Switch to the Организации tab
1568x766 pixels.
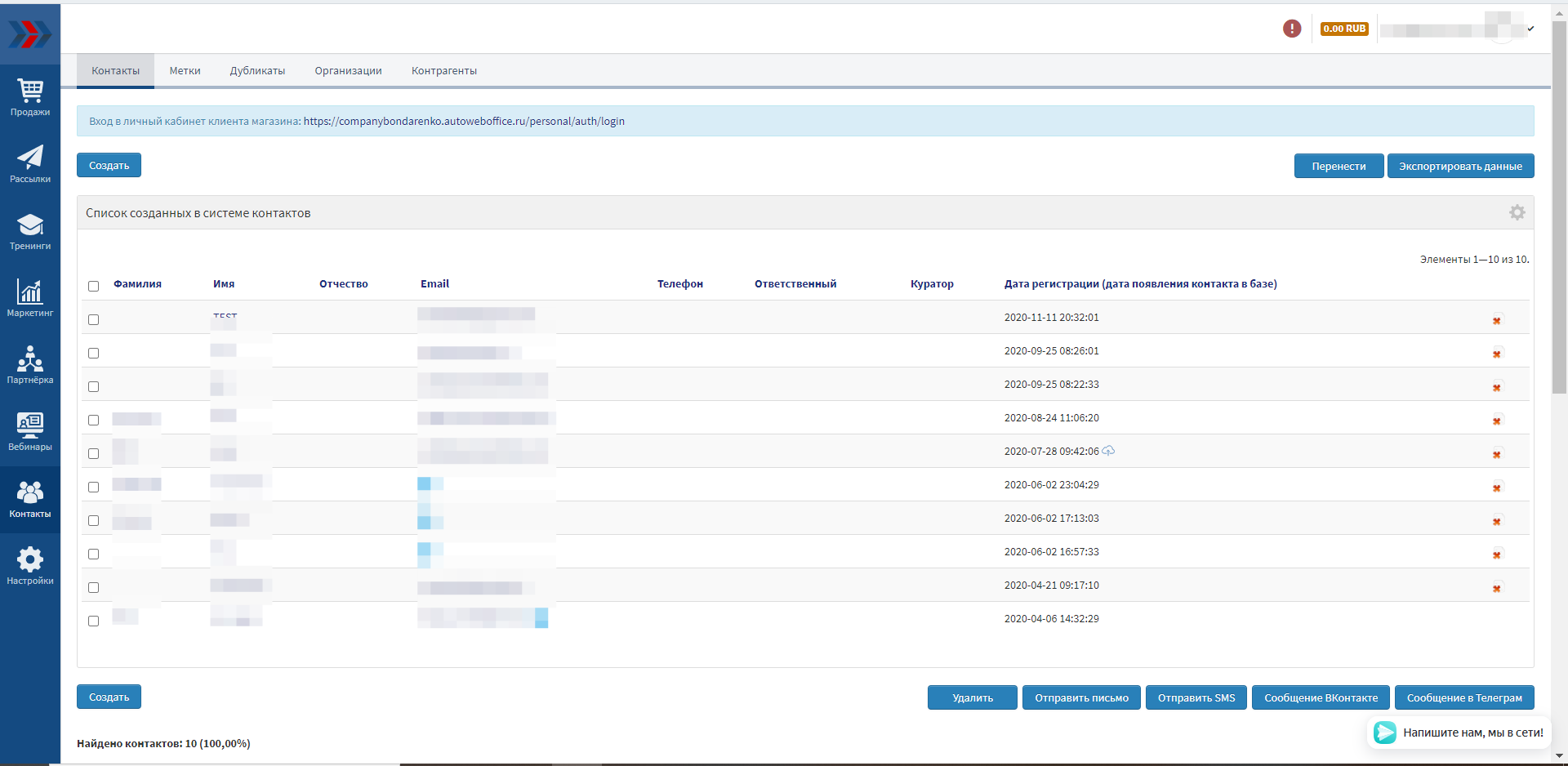click(x=348, y=71)
